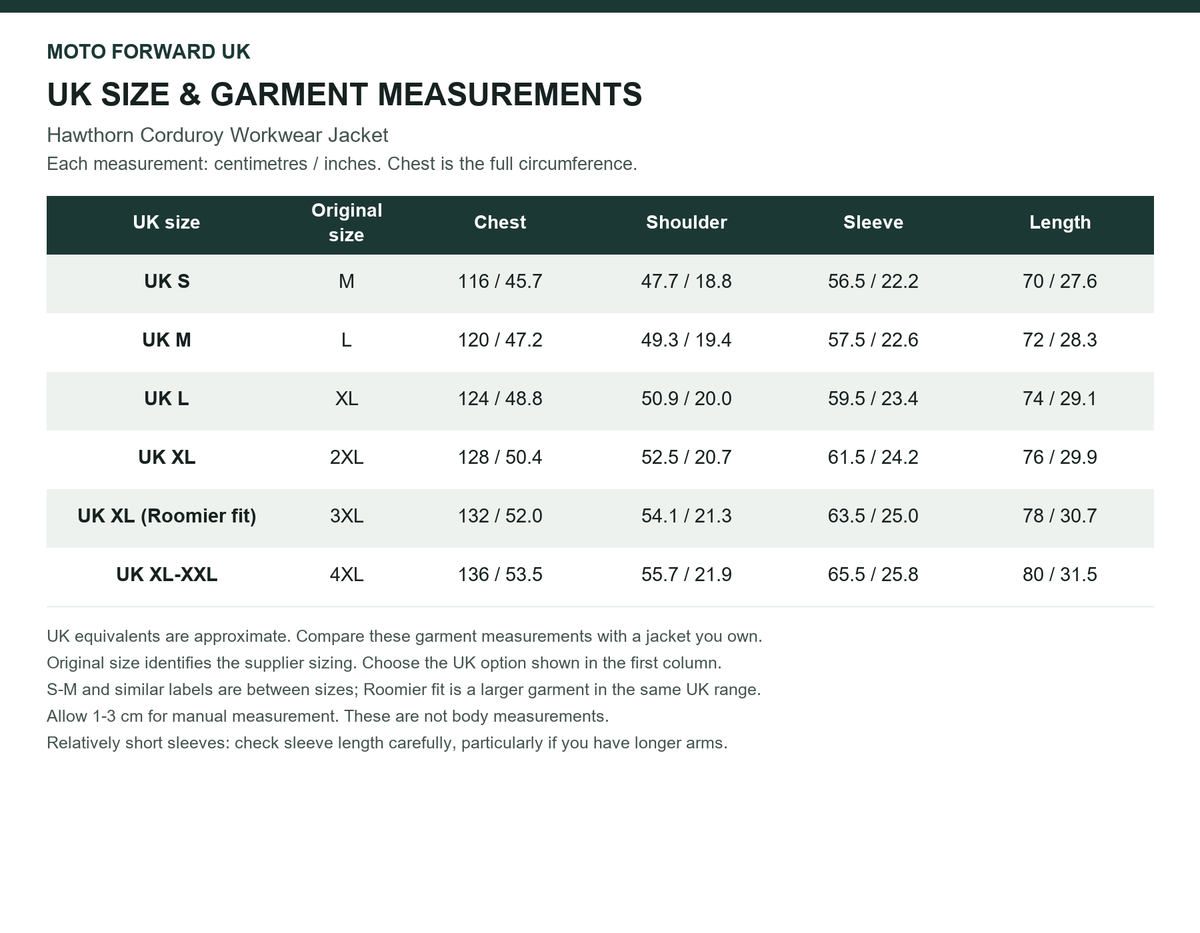Screen dimensions: 1200x933
Task: Click original size 3XL cell
Action: [x=346, y=516]
